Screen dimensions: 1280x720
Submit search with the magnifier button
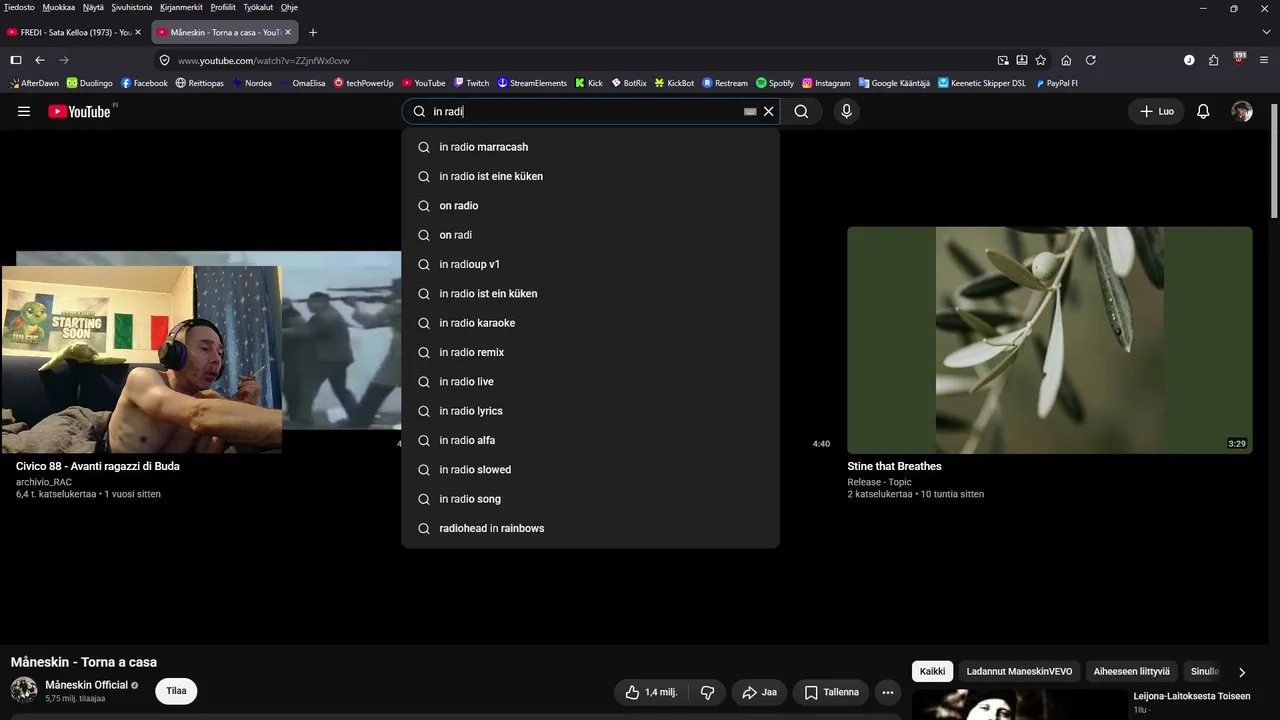(x=801, y=112)
